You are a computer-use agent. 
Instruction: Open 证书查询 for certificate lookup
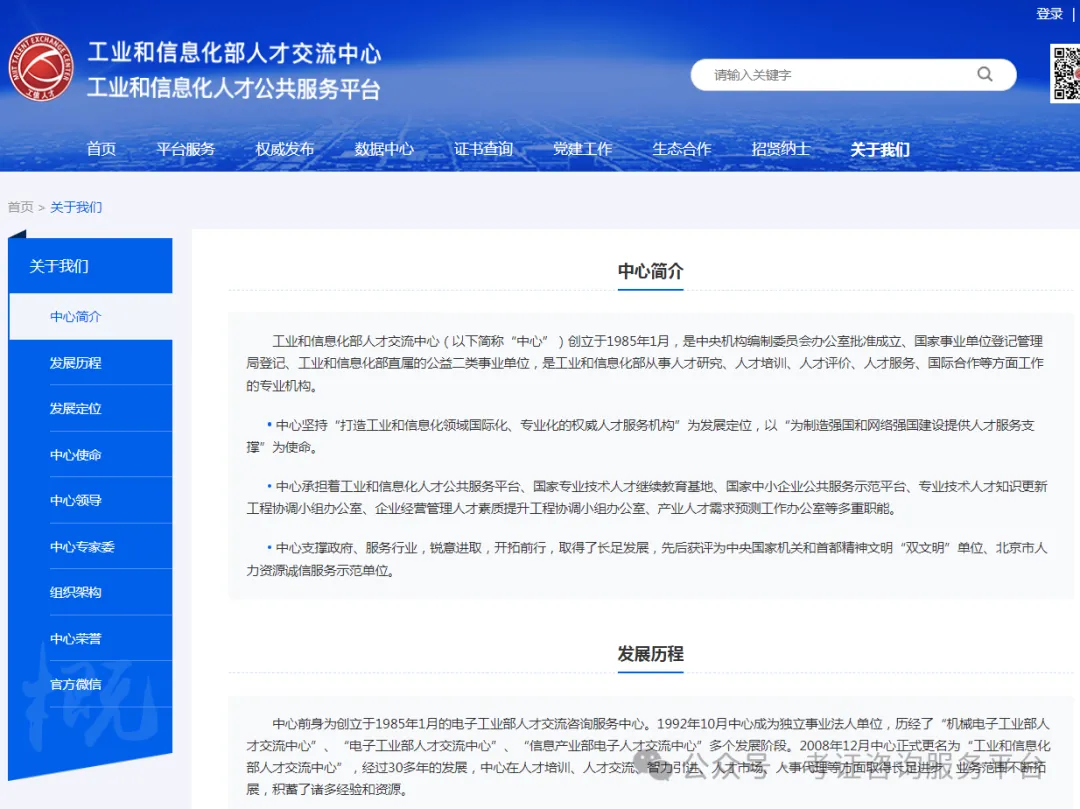coord(484,149)
